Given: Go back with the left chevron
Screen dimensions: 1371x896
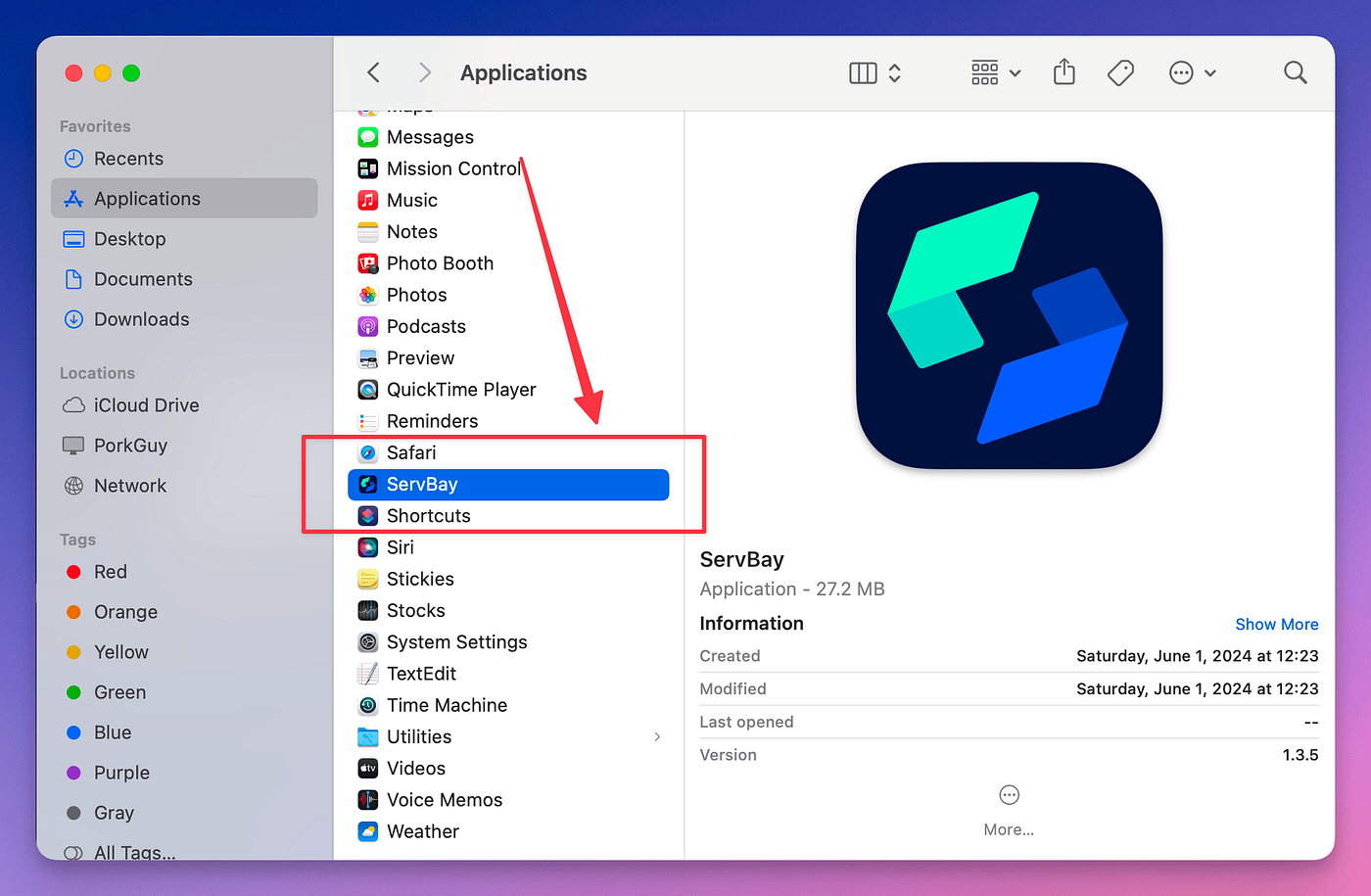Looking at the screenshot, I should pyautogui.click(x=373, y=72).
